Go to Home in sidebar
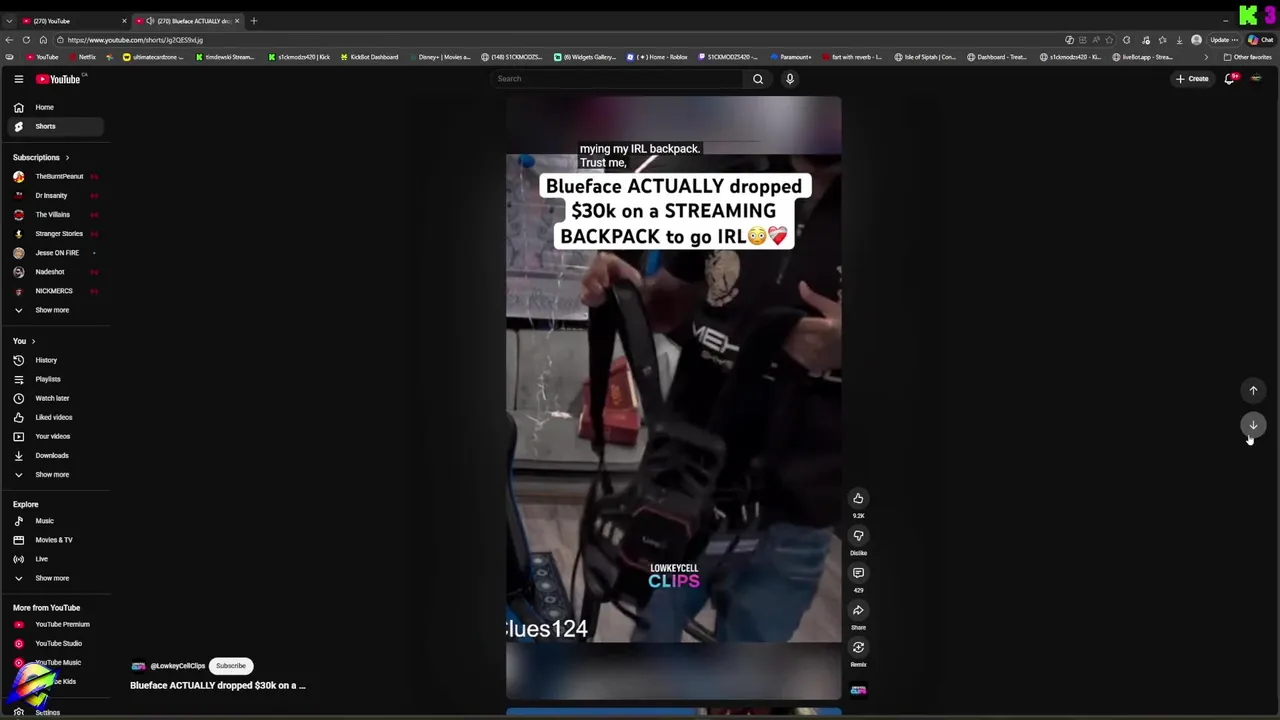This screenshot has width=1280, height=720. pos(57,107)
